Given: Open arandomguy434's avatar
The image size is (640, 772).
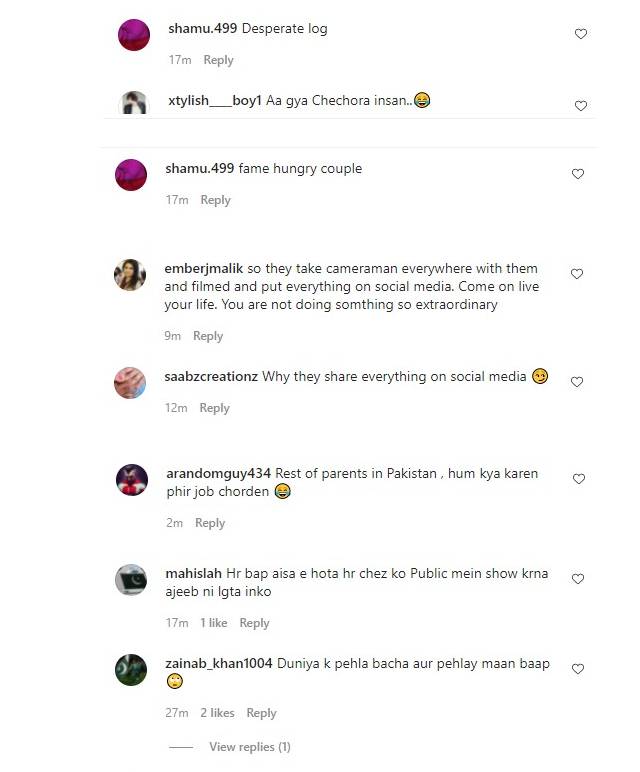Looking at the screenshot, I should coord(132,480).
